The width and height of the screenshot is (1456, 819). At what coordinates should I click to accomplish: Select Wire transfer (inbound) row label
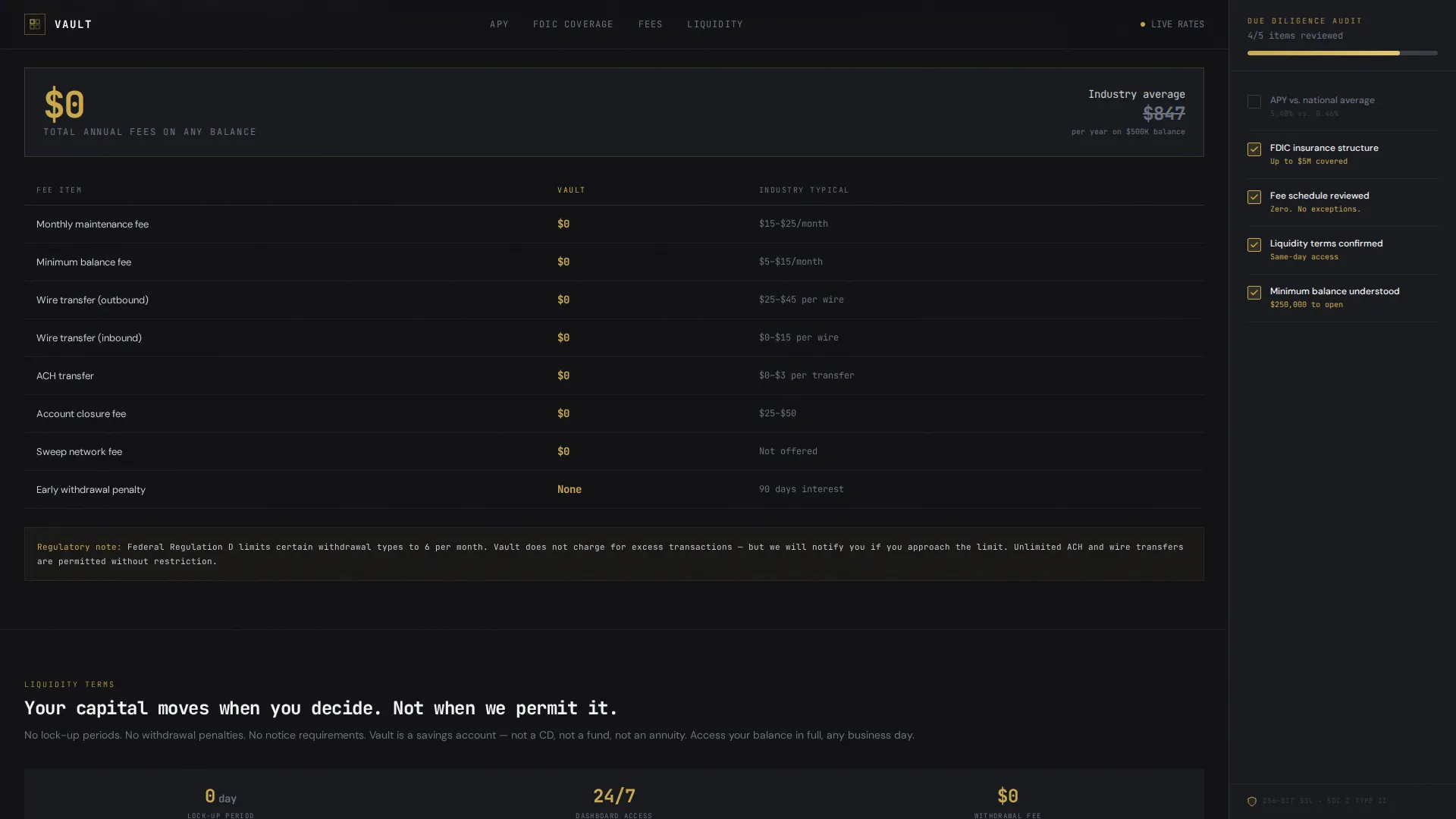point(89,338)
